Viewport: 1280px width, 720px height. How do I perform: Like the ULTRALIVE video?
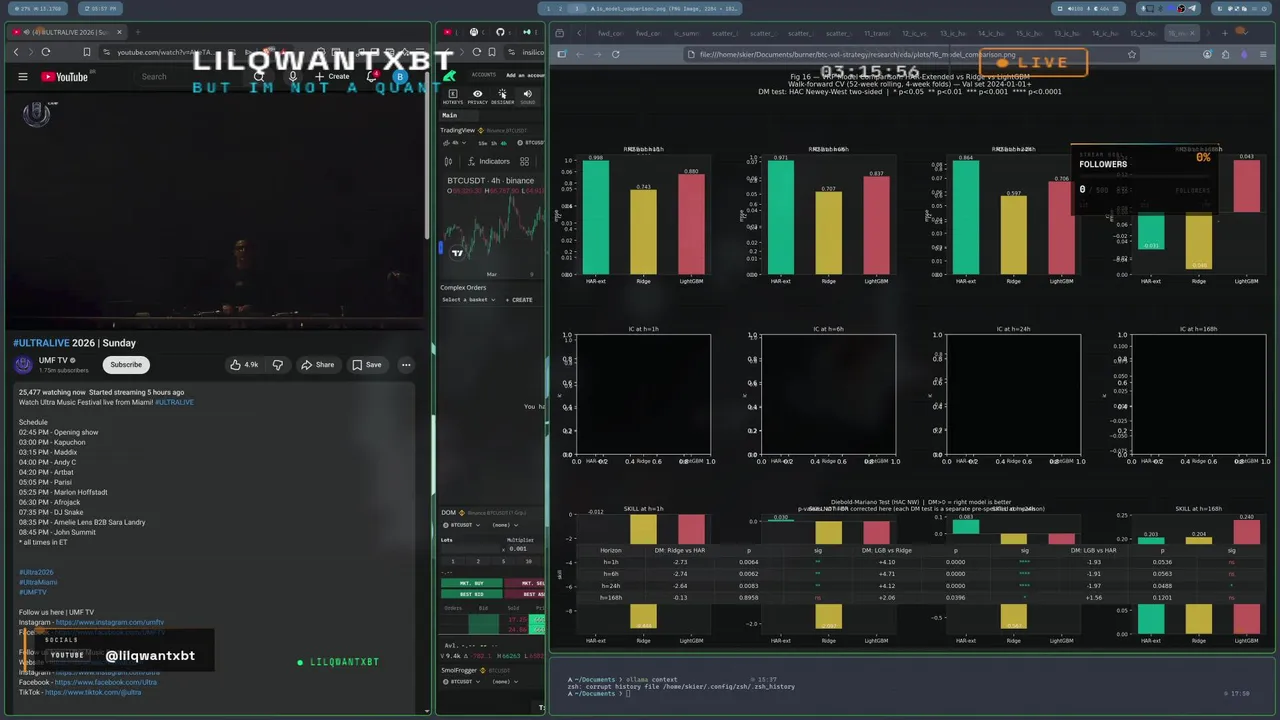coord(245,365)
